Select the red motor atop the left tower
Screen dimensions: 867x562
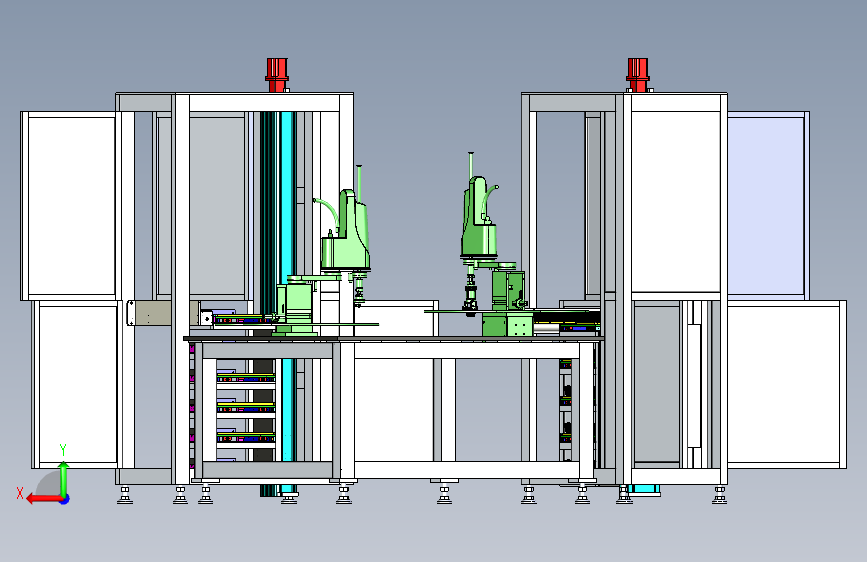point(277,75)
